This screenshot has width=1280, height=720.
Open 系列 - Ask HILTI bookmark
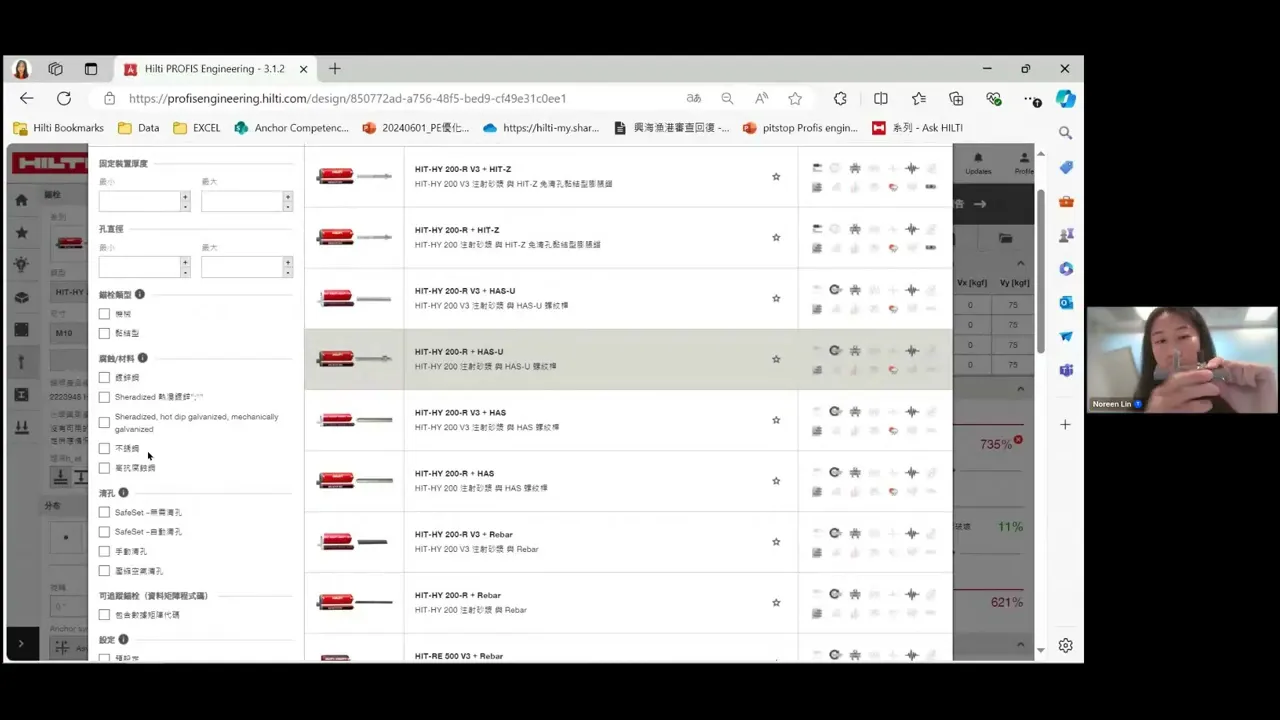pyautogui.click(x=918, y=128)
